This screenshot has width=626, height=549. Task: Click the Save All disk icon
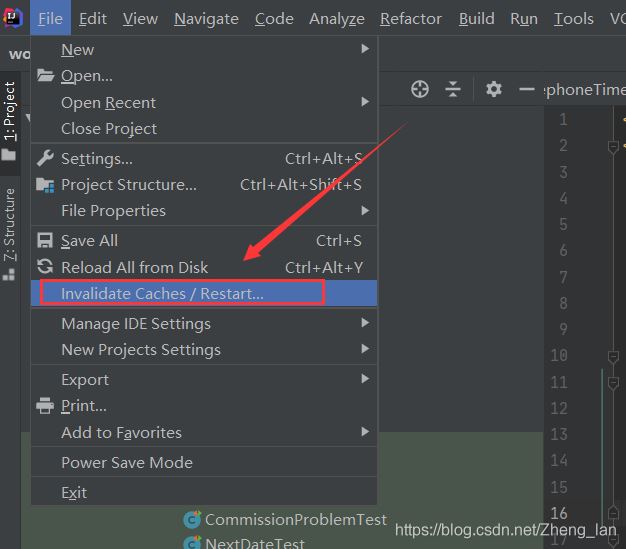[x=45, y=240]
